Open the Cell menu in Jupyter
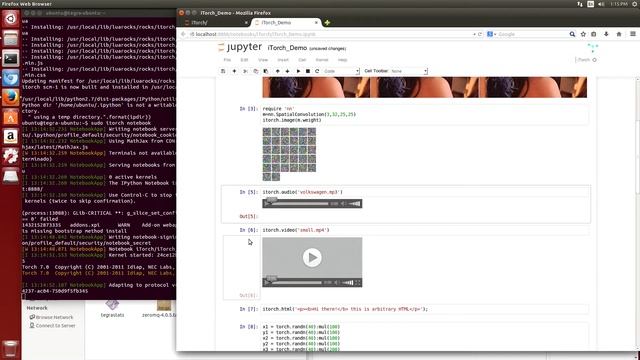 coord(302,60)
